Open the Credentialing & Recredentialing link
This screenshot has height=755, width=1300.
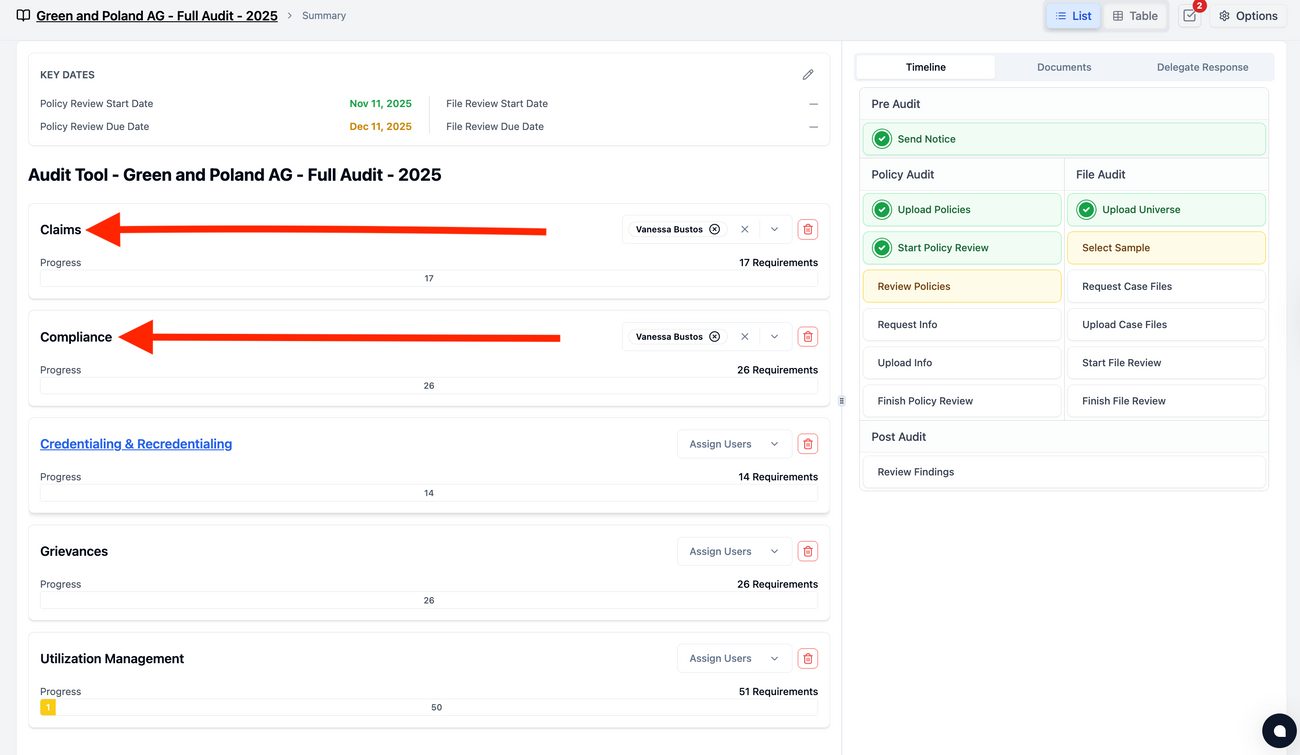[136, 443]
